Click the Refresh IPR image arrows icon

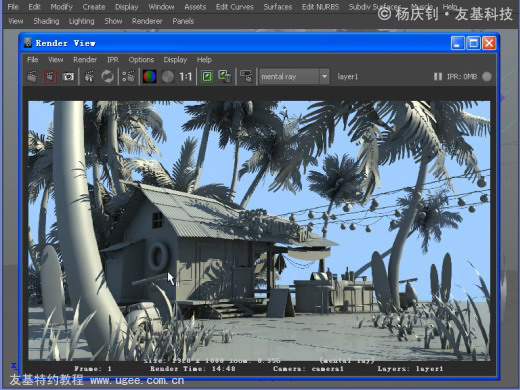pos(107,77)
